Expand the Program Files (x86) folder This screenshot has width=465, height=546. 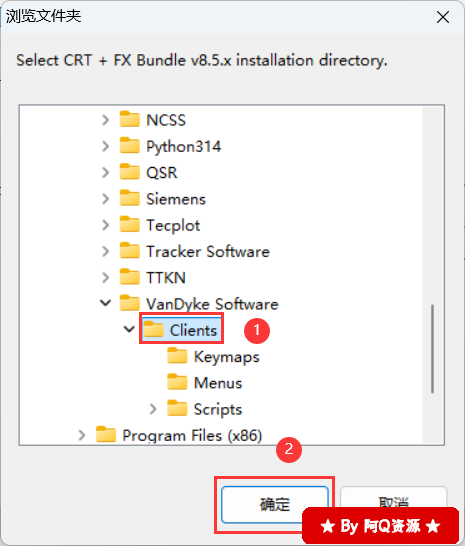(82, 435)
